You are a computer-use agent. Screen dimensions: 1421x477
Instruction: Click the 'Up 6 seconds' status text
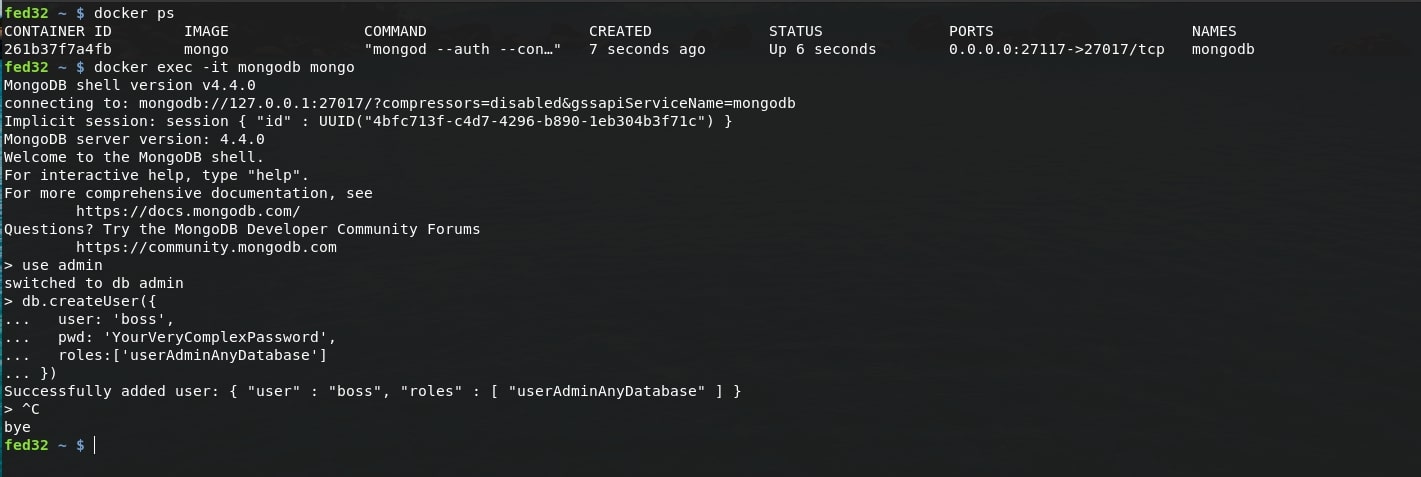click(x=822, y=49)
